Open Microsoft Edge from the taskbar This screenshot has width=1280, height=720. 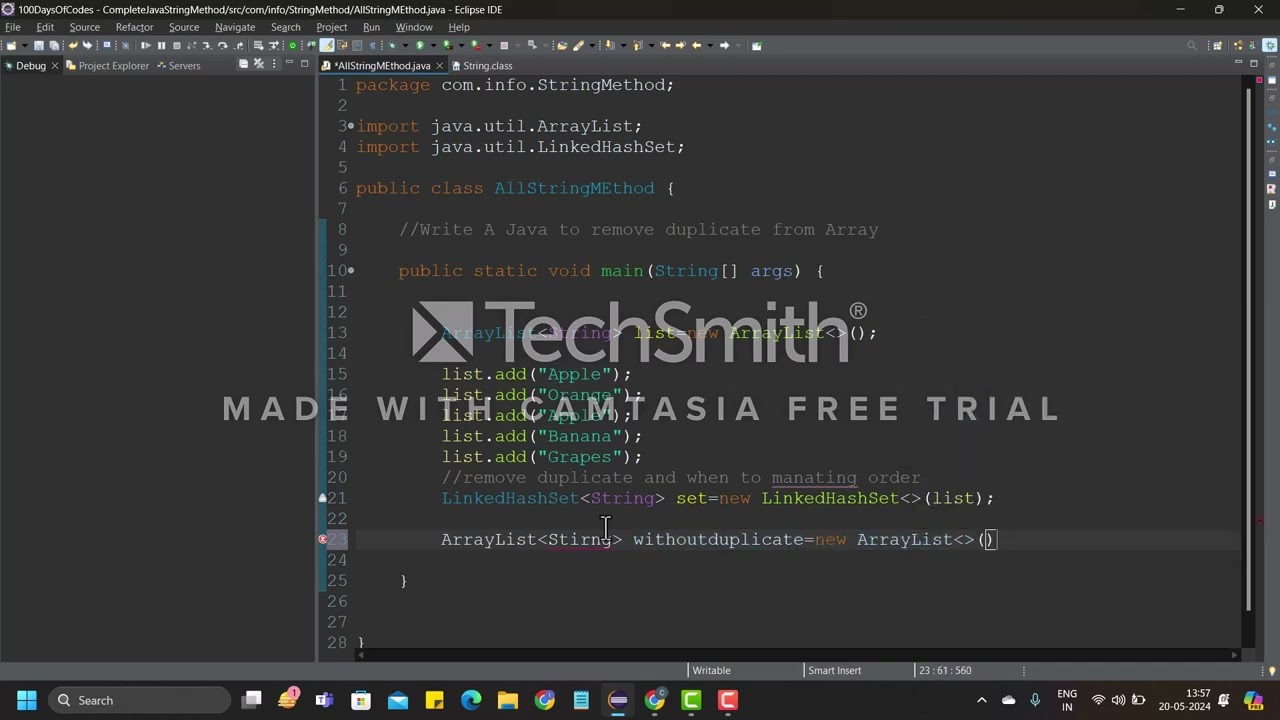(x=471, y=700)
